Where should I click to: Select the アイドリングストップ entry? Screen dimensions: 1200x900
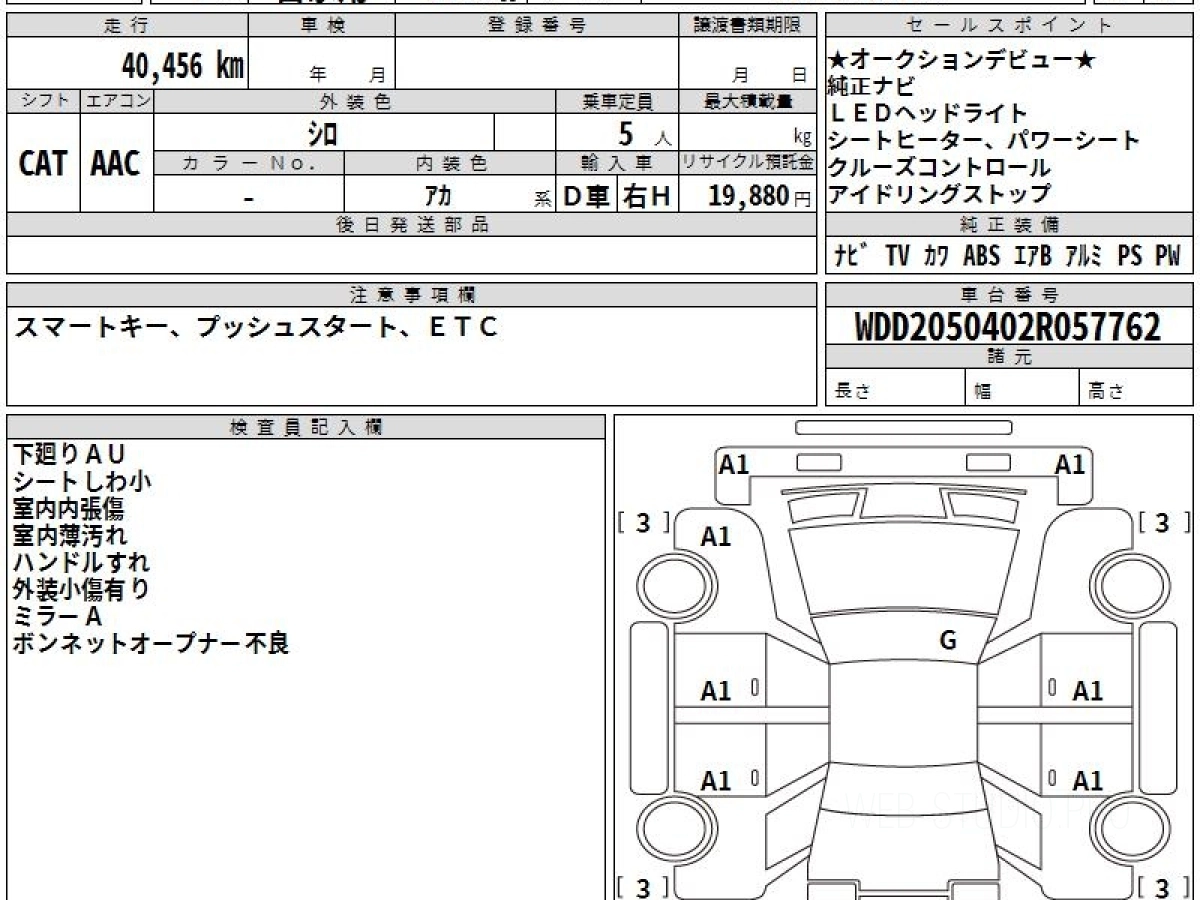(x=940, y=193)
